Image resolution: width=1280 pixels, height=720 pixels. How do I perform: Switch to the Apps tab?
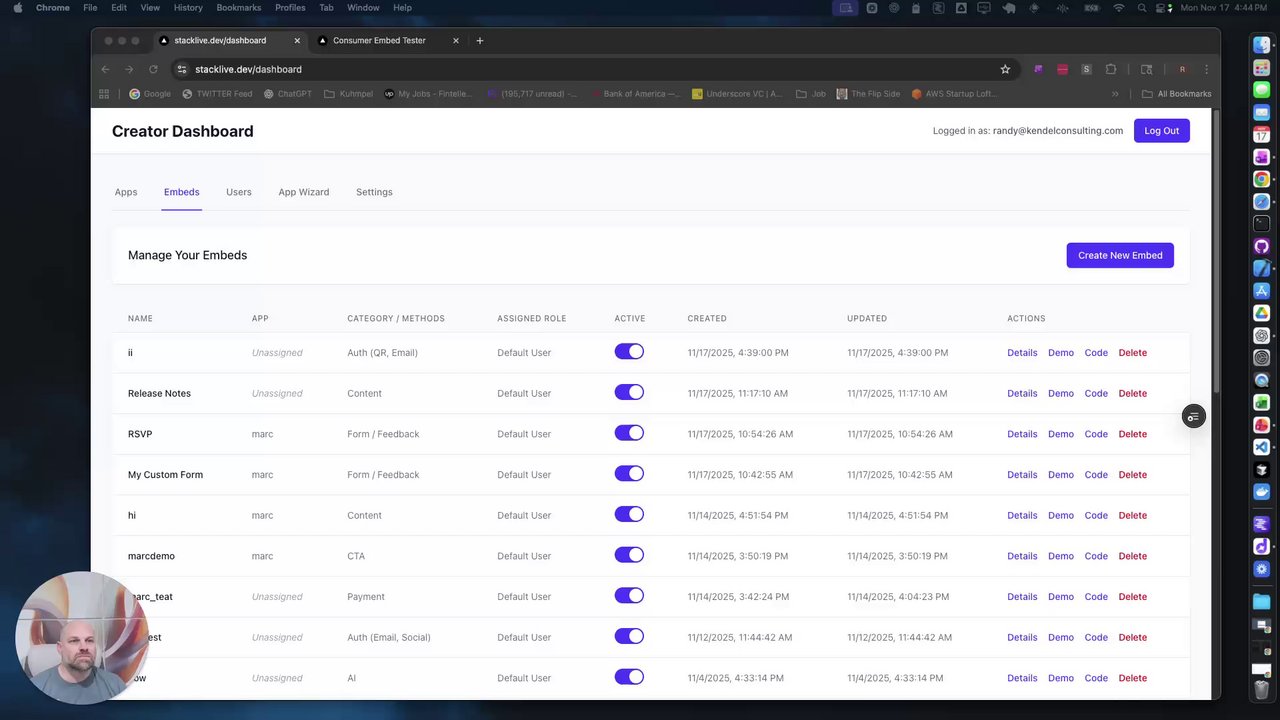(126, 192)
